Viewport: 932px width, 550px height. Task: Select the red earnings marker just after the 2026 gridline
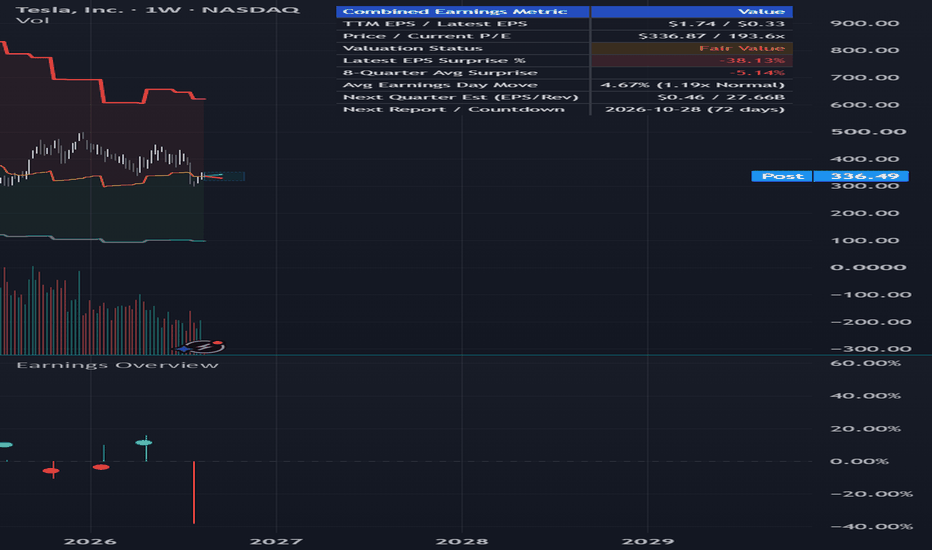click(x=101, y=467)
